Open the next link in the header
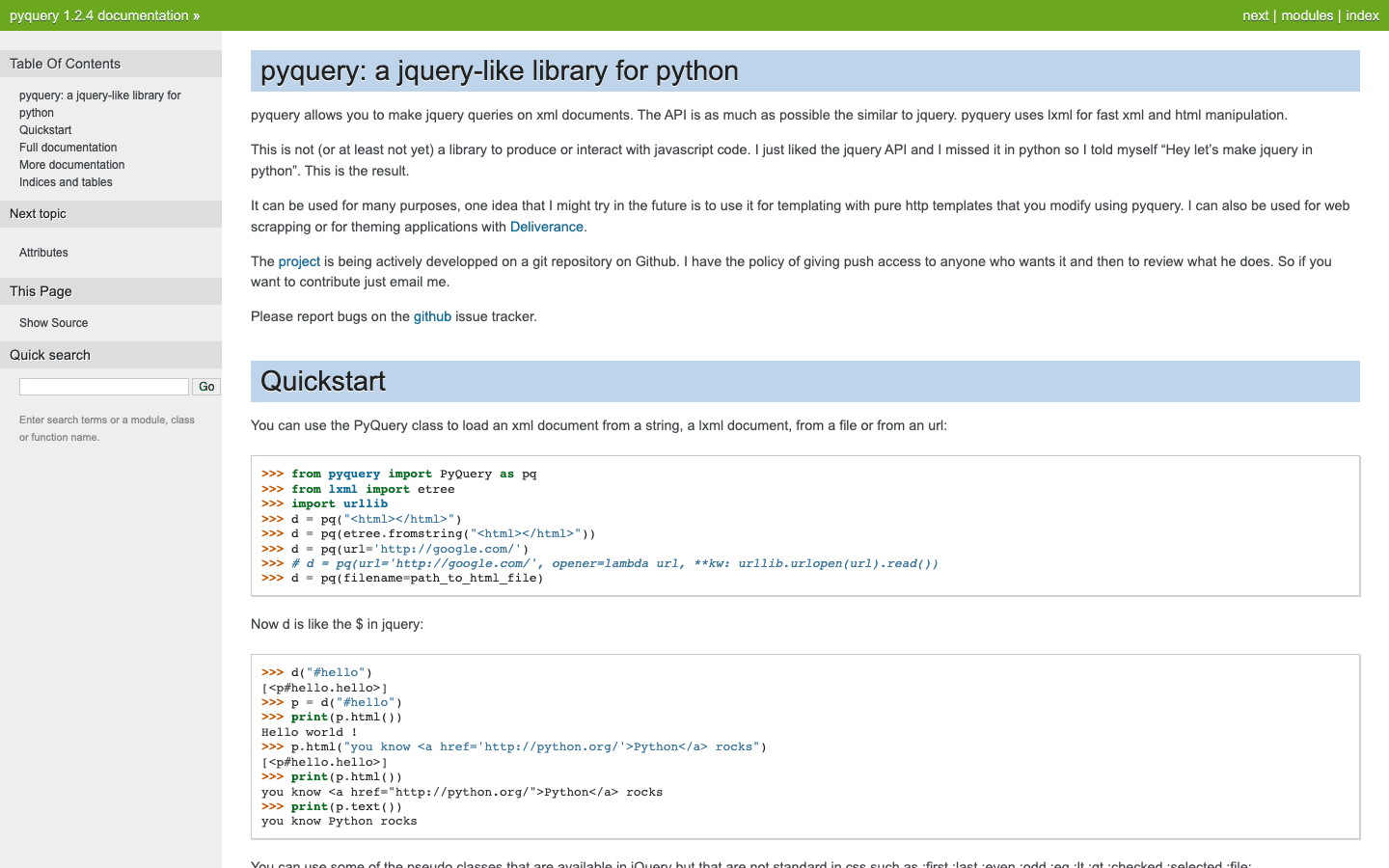Image resolution: width=1389 pixels, height=868 pixels. point(1255,15)
